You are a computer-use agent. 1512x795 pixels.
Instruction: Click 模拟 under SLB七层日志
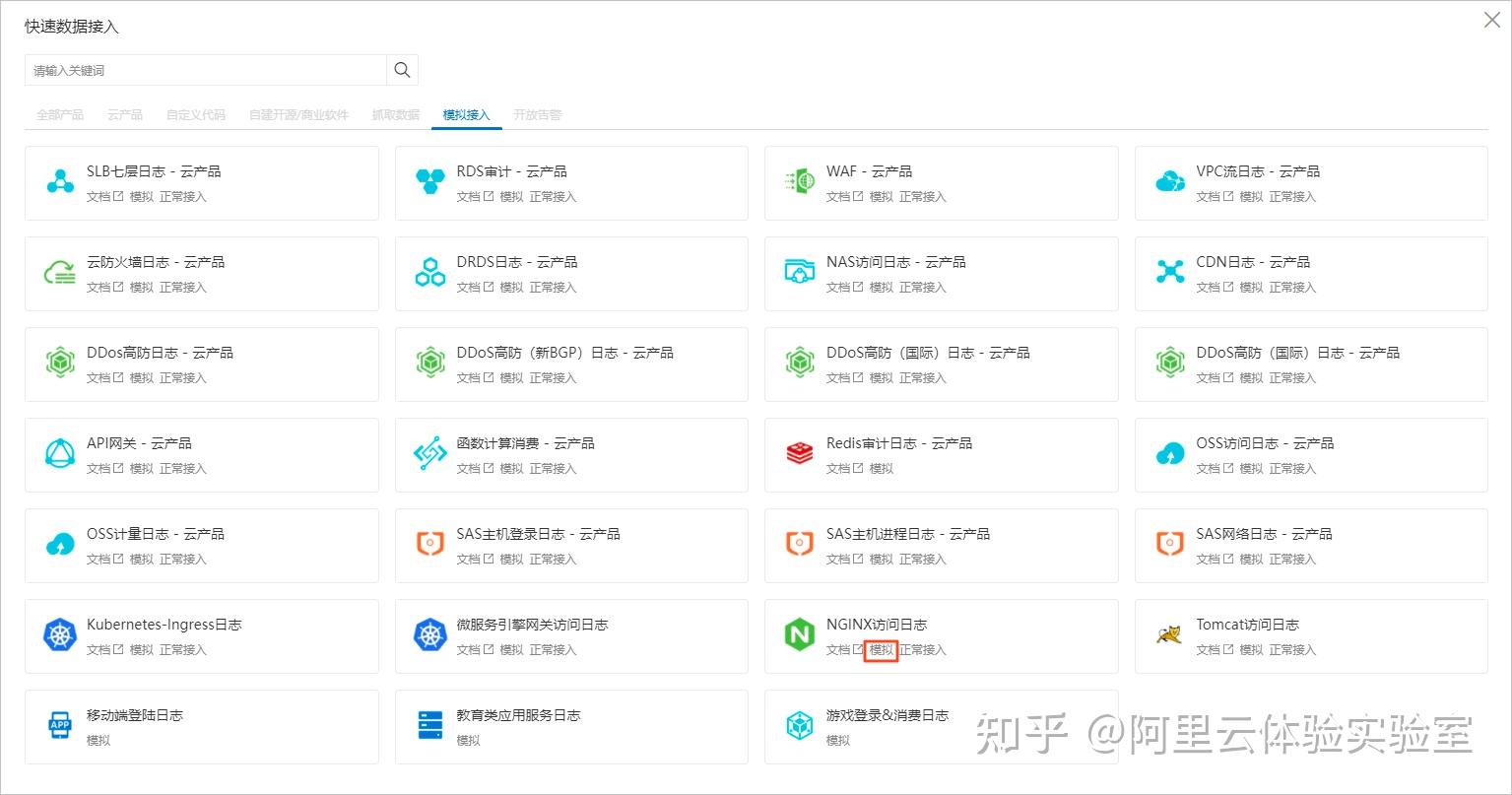[x=142, y=197]
